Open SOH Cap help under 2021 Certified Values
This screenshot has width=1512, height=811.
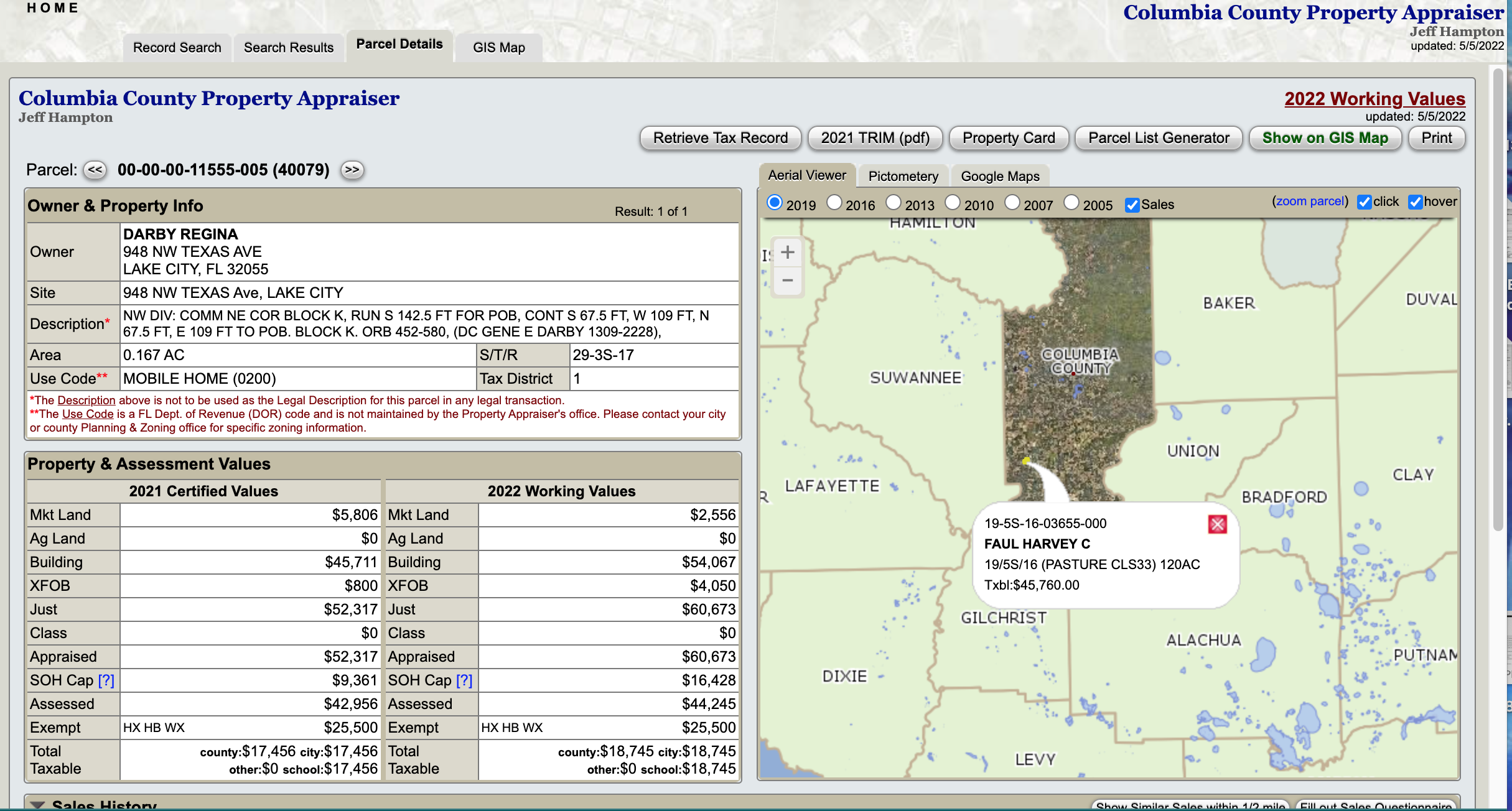[106, 680]
